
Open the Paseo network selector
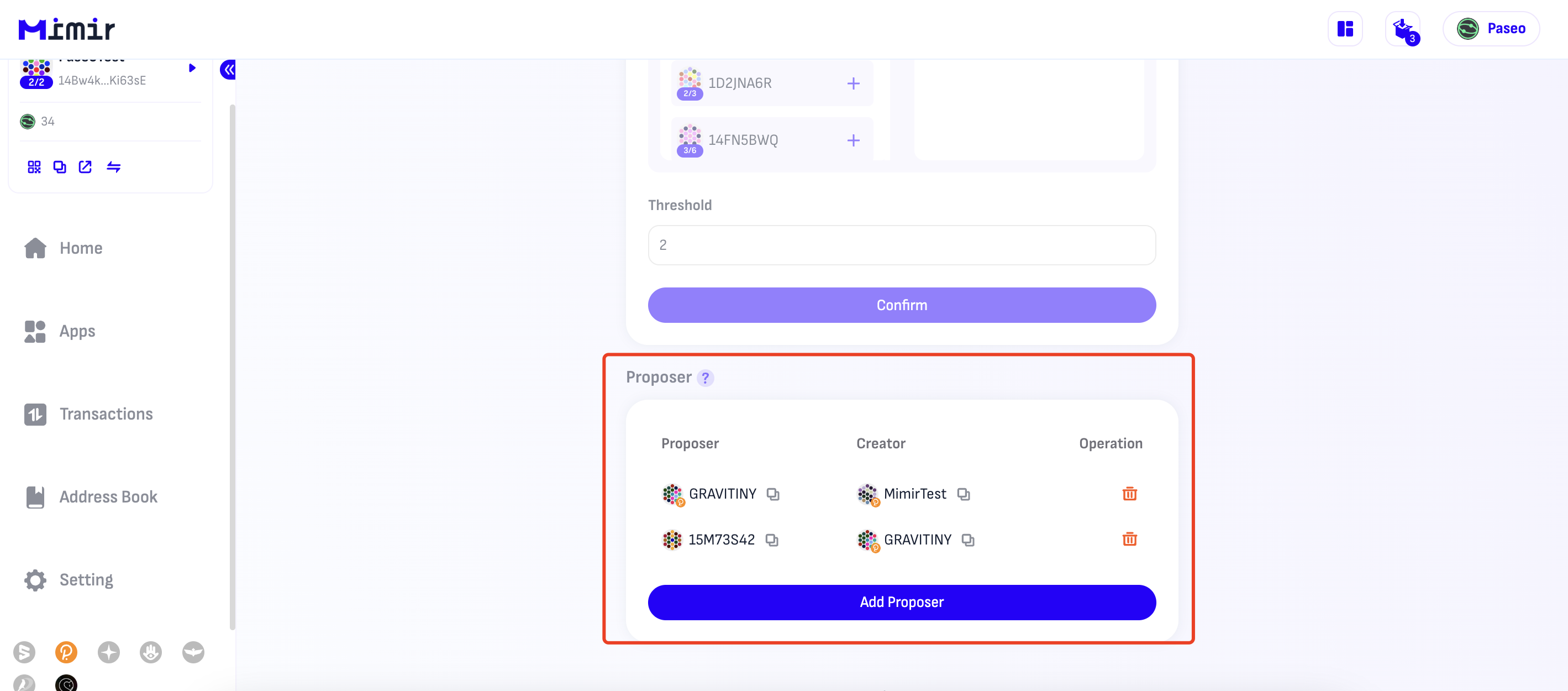(x=1491, y=29)
